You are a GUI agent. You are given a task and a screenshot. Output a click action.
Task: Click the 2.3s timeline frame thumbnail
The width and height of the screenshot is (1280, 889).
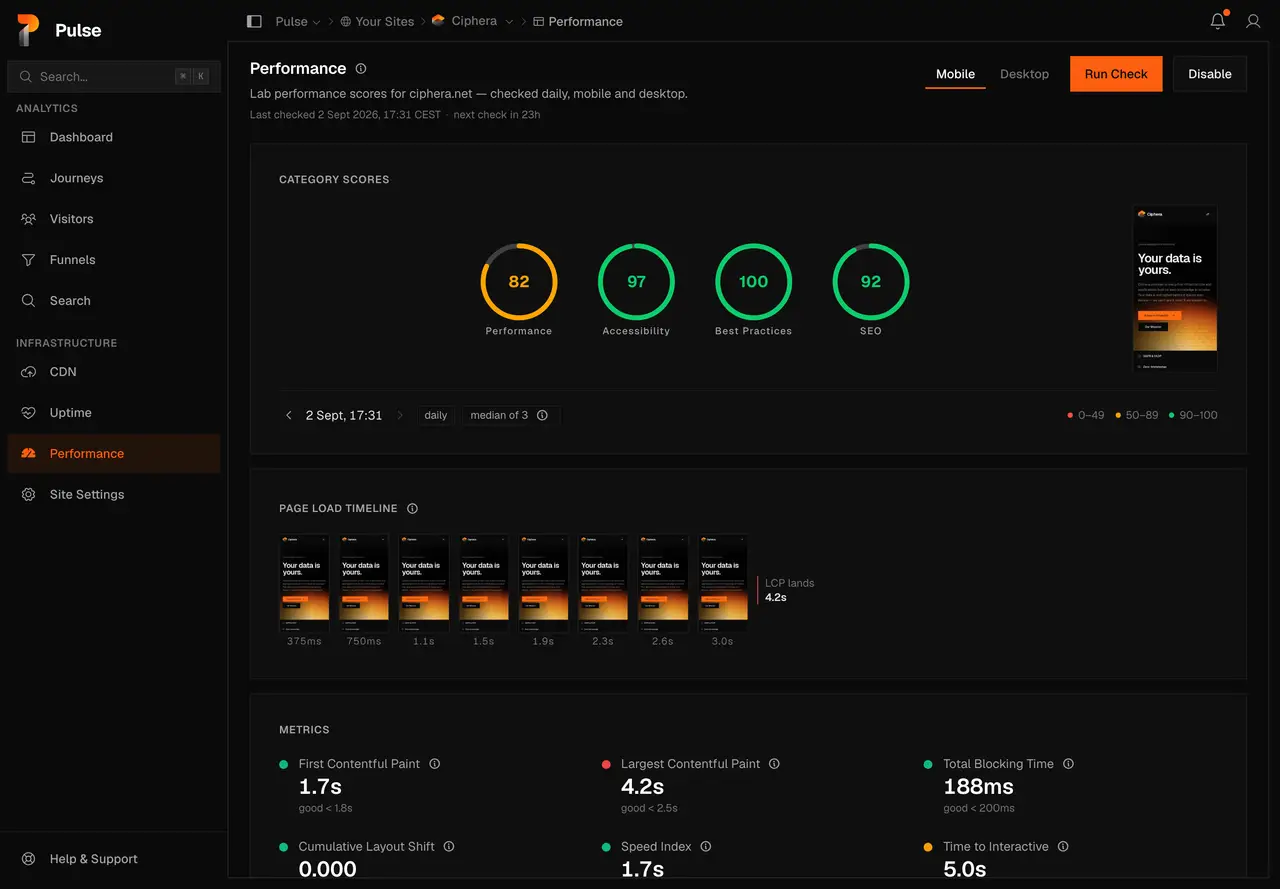click(603, 583)
